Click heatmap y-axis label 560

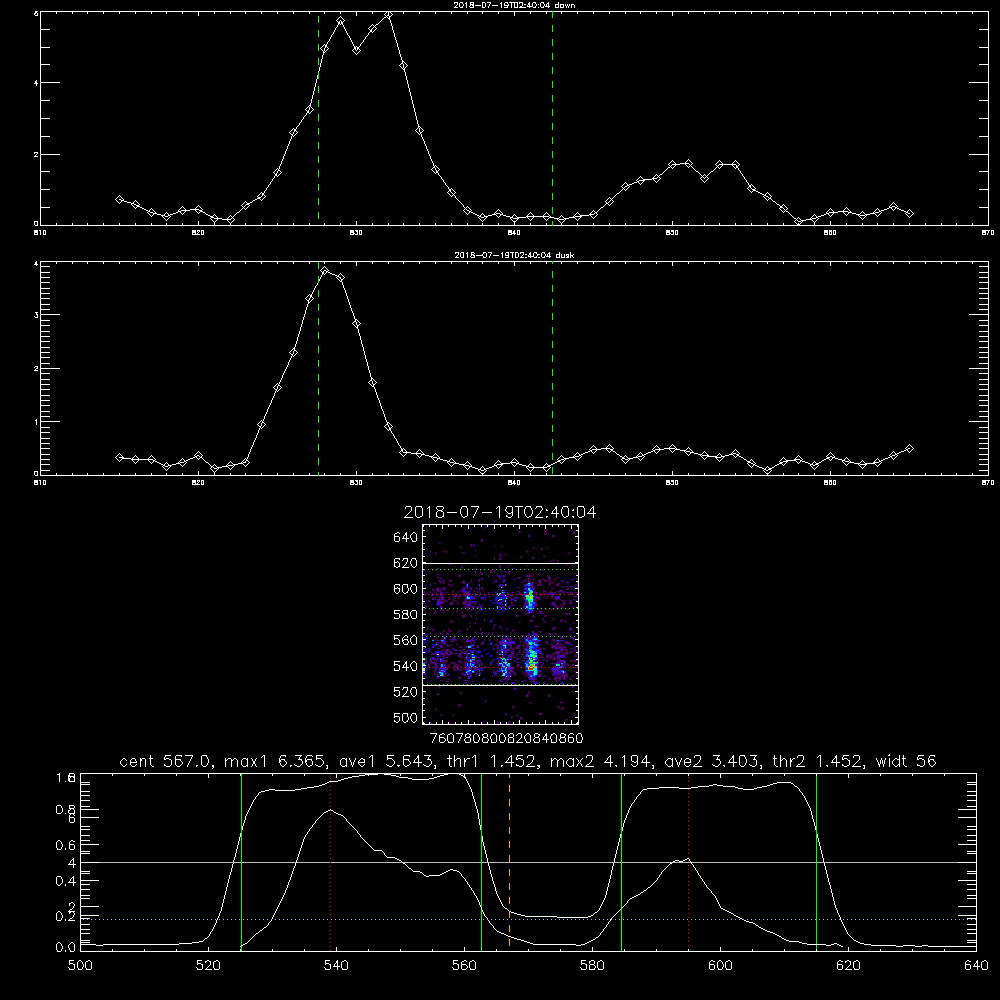click(x=406, y=640)
